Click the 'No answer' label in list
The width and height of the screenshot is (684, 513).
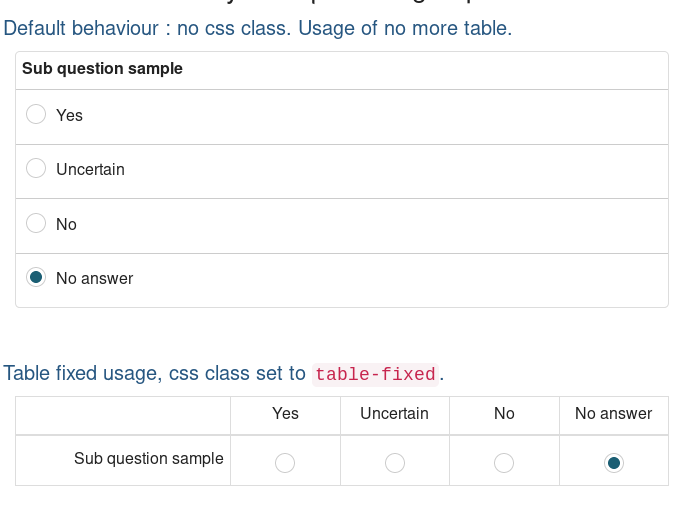pyautogui.click(x=95, y=279)
